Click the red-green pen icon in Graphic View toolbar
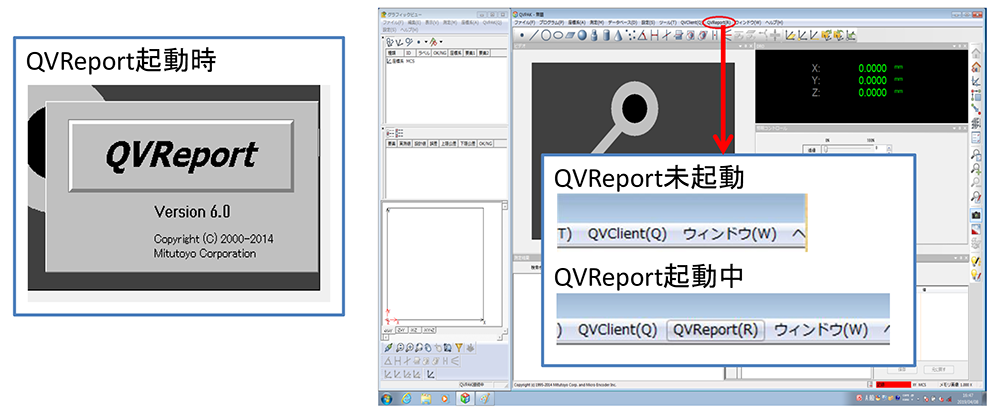1000x416 pixels. pos(433,42)
